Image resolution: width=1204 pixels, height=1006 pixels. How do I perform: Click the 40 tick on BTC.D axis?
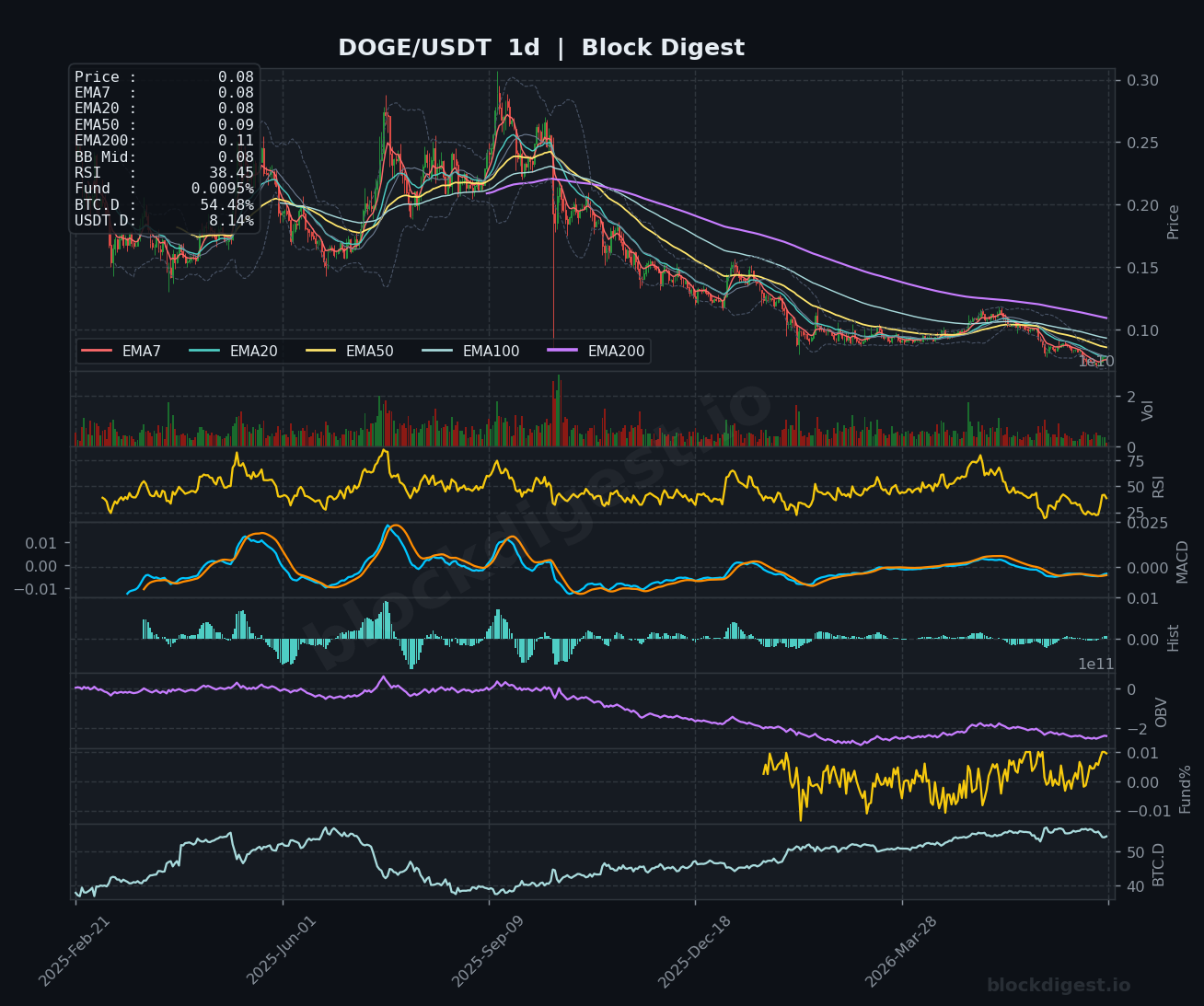pos(1135,886)
